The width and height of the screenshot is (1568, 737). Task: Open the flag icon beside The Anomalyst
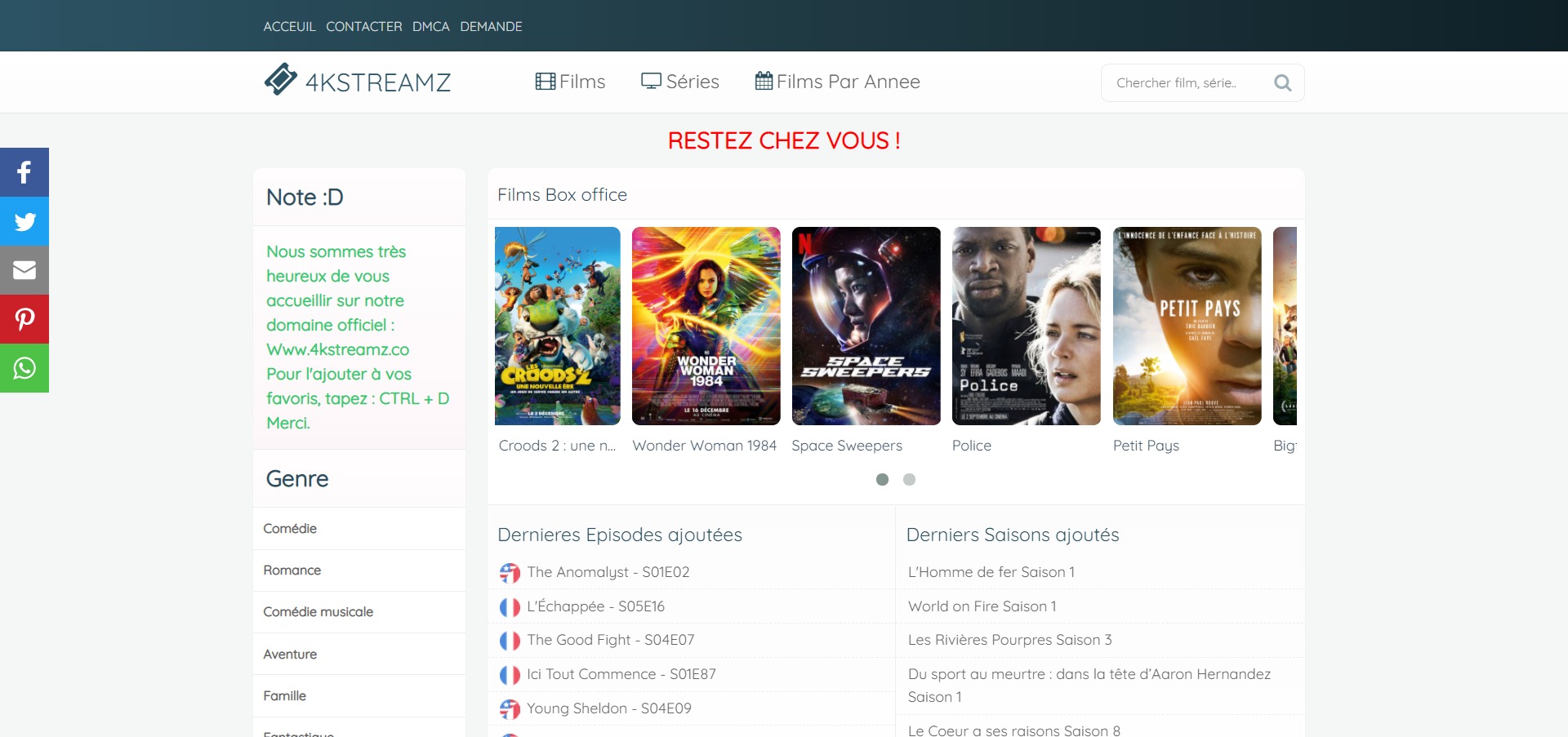(510, 573)
